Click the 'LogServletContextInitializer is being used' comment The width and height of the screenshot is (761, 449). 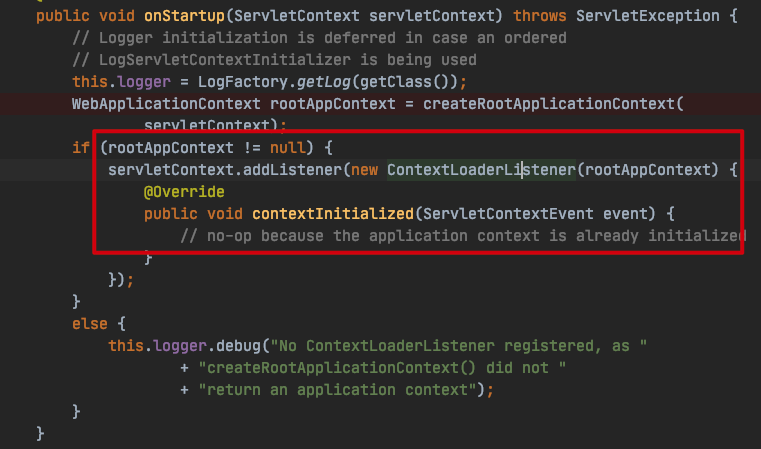pyautogui.click(x=274, y=60)
